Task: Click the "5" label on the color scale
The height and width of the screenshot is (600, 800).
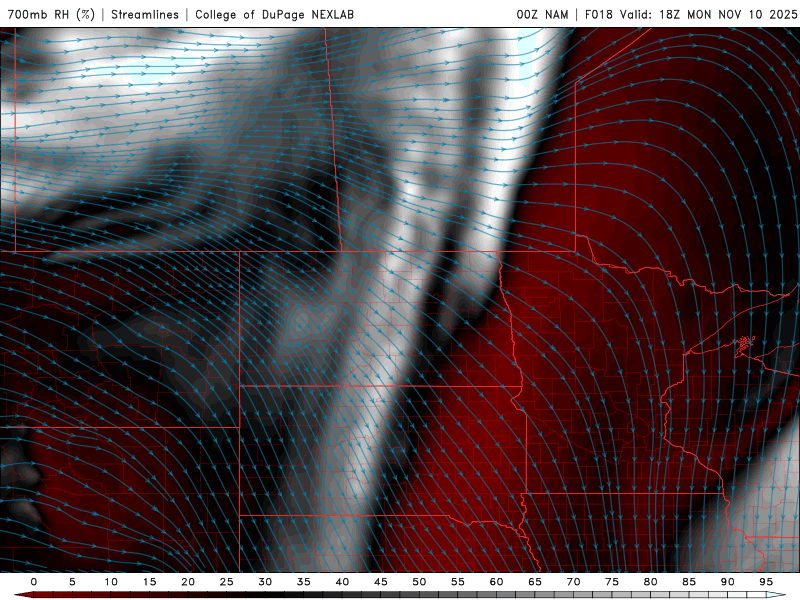Action: point(72,582)
